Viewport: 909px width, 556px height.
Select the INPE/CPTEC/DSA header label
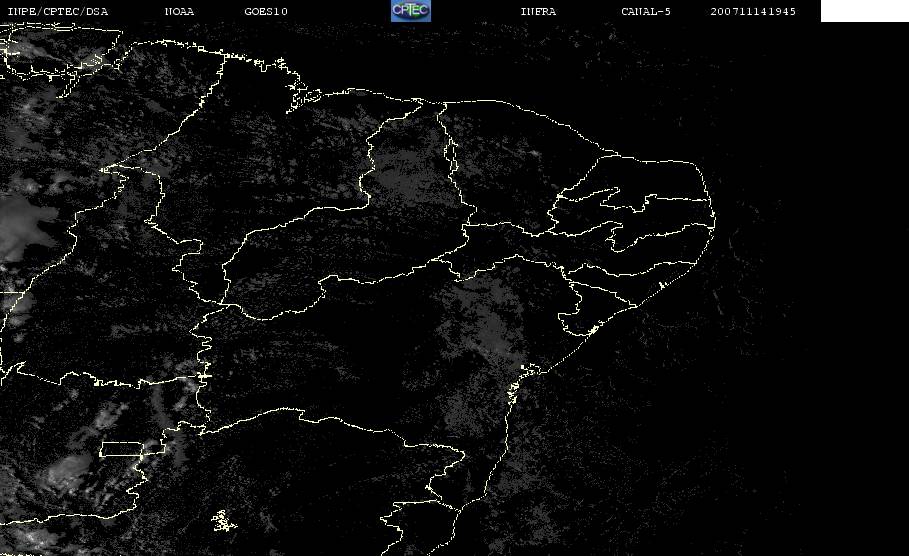tap(57, 12)
